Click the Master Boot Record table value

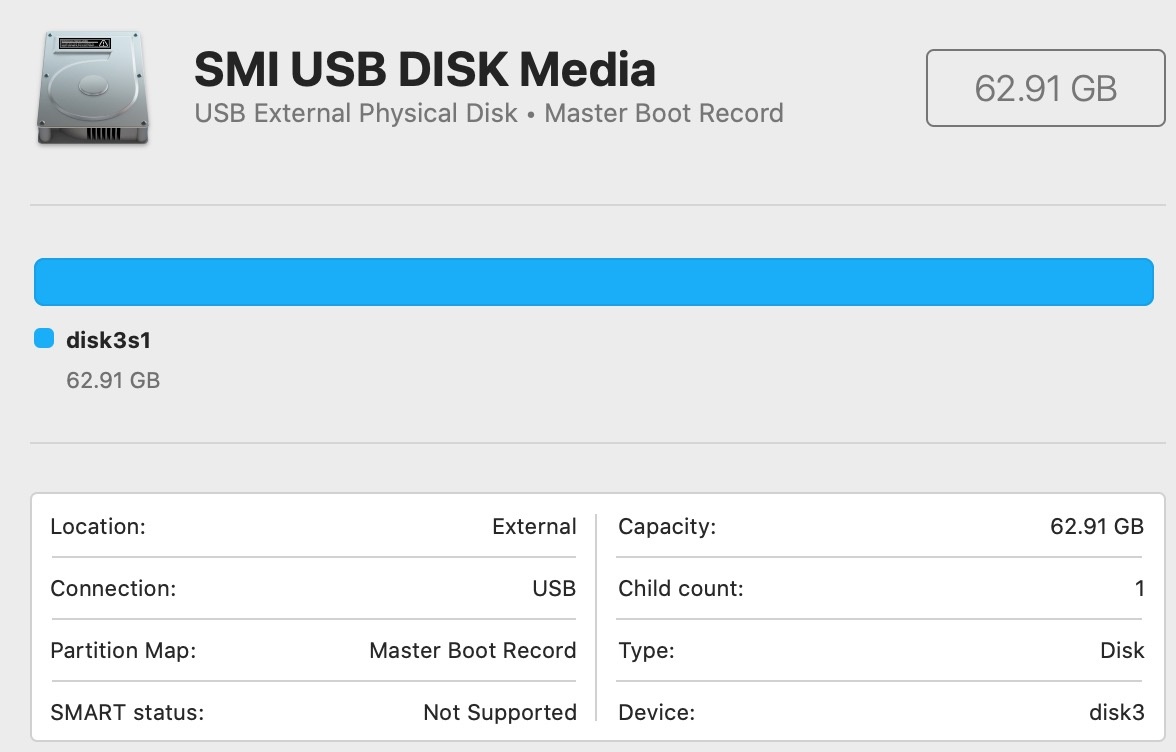[x=473, y=651]
